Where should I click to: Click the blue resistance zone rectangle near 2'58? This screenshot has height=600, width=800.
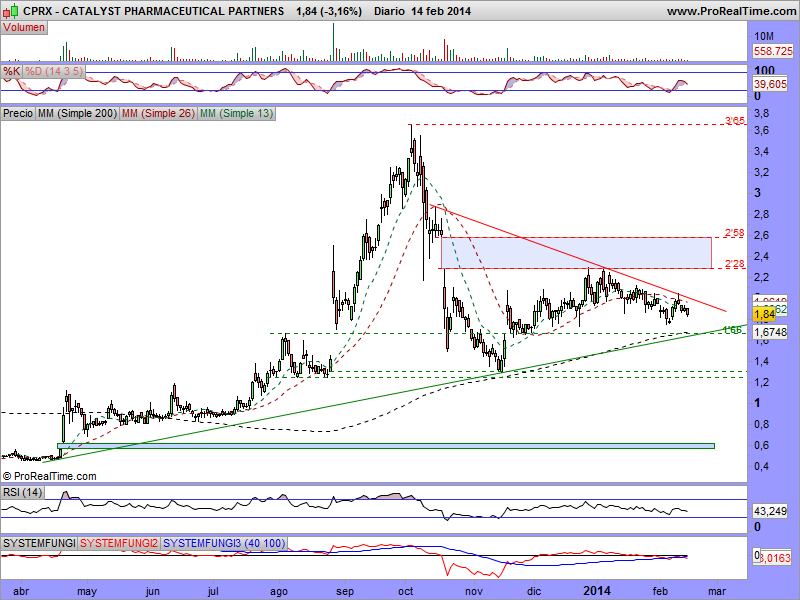pyautogui.click(x=575, y=253)
